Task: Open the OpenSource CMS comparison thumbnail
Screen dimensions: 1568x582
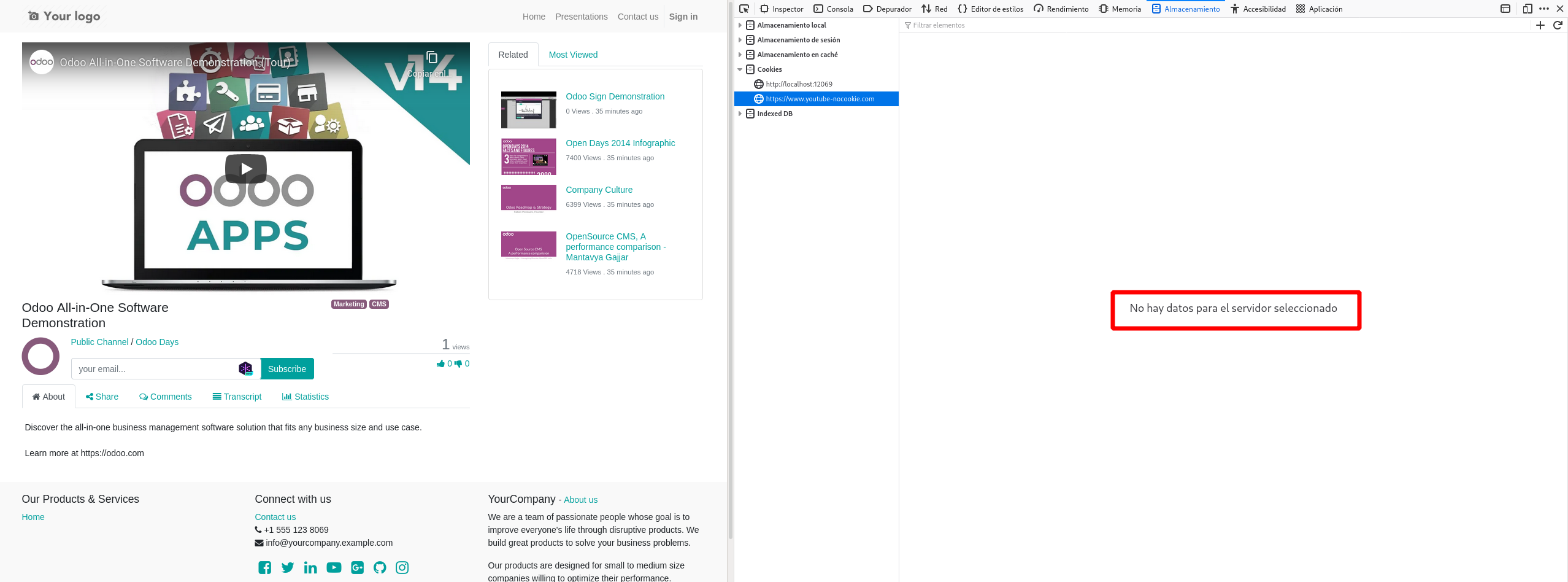Action: point(529,246)
